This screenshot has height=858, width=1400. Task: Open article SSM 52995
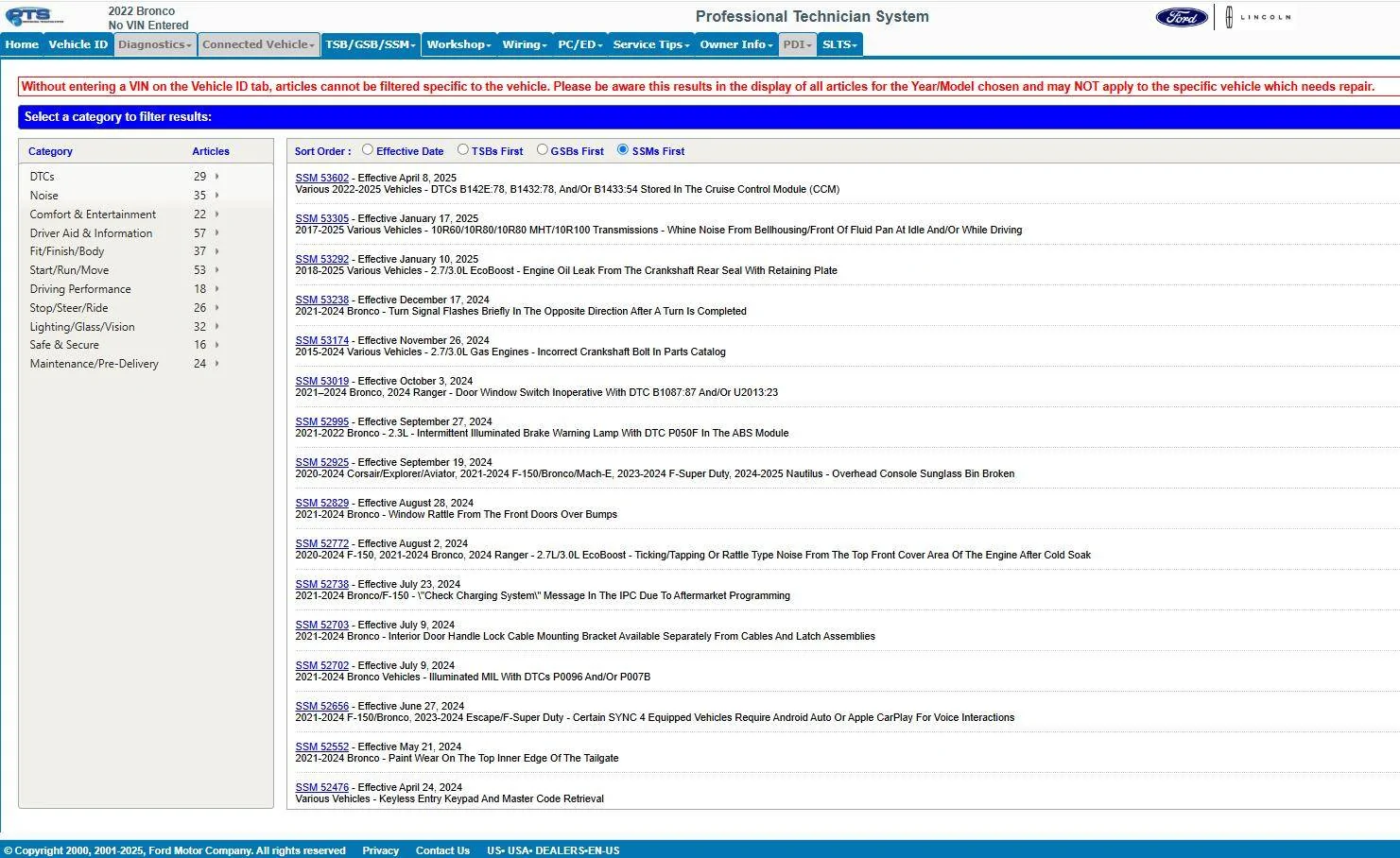tap(322, 421)
